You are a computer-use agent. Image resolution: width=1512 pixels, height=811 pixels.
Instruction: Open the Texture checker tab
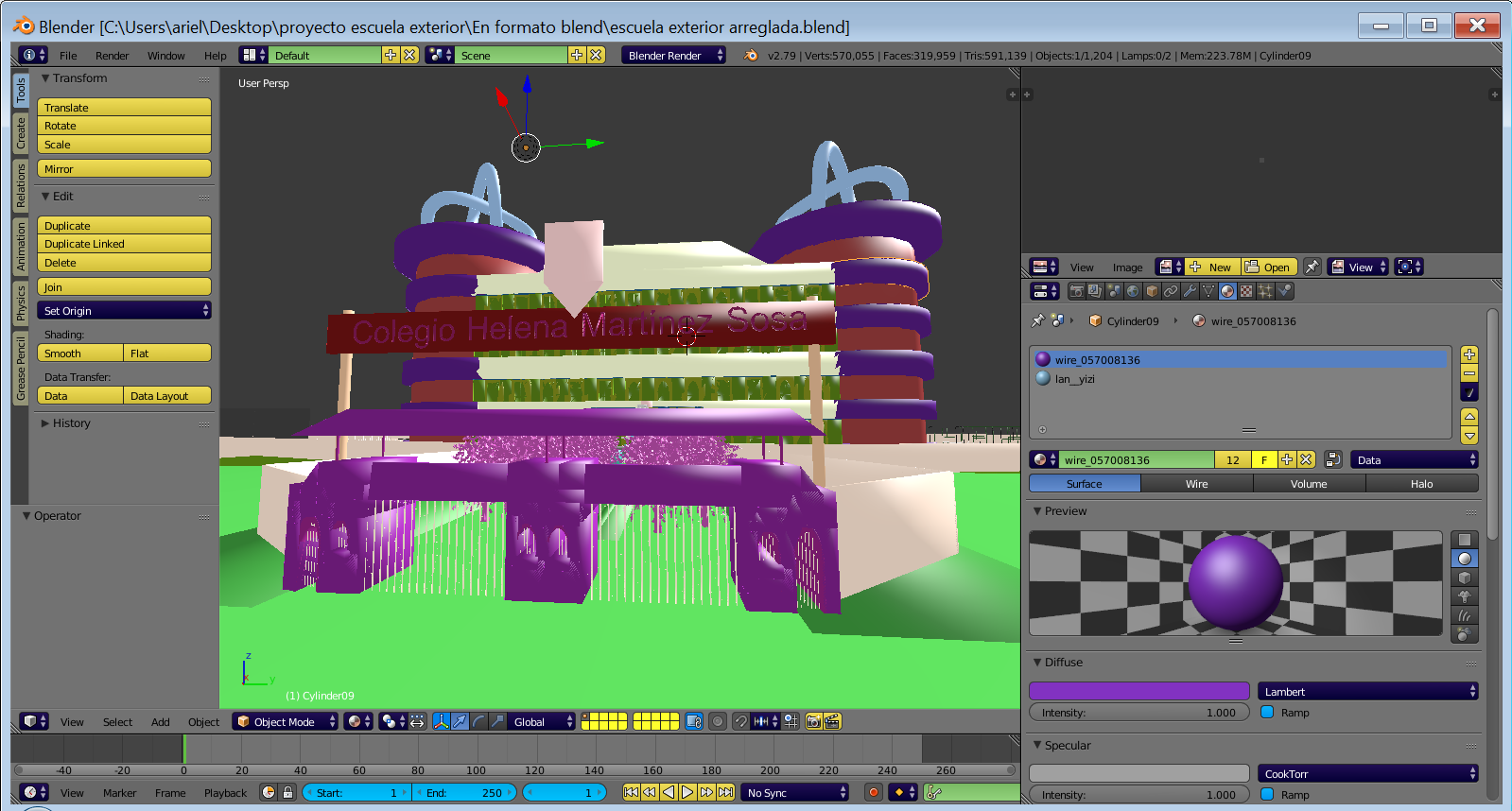pyautogui.click(x=1246, y=291)
